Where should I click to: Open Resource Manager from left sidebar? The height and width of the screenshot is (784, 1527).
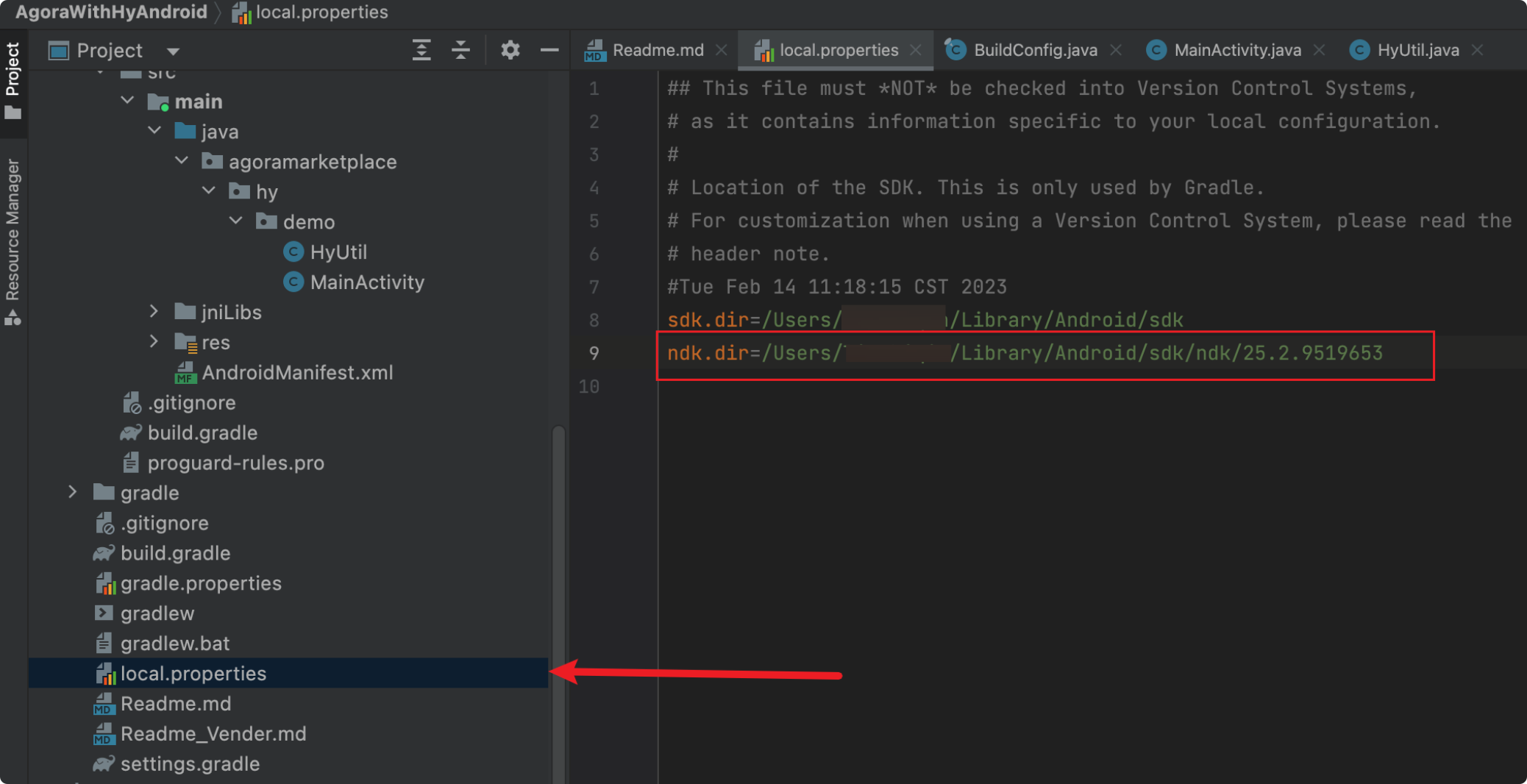click(13, 241)
